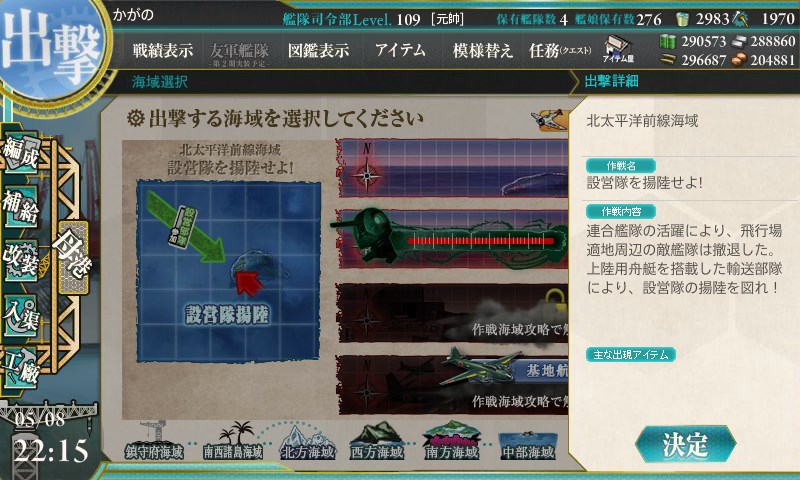
Task: Switch to 西方海域 world
Action: click(378, 441)
